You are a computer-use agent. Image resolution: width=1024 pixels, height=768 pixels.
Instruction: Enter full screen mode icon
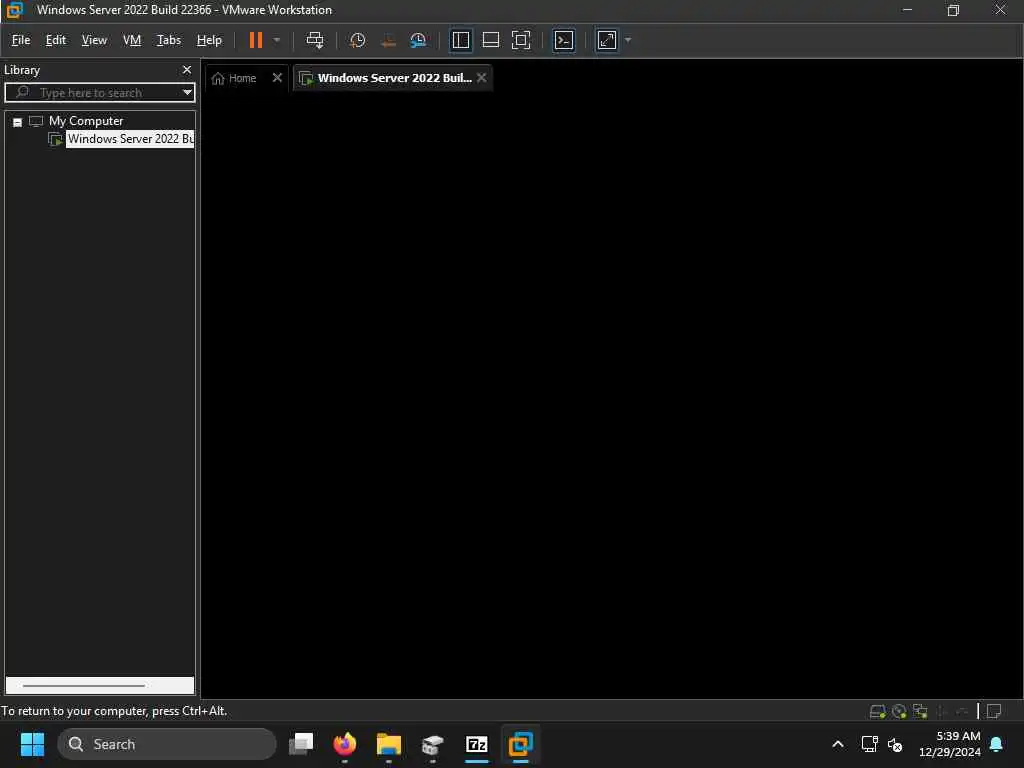pos(520,40)
